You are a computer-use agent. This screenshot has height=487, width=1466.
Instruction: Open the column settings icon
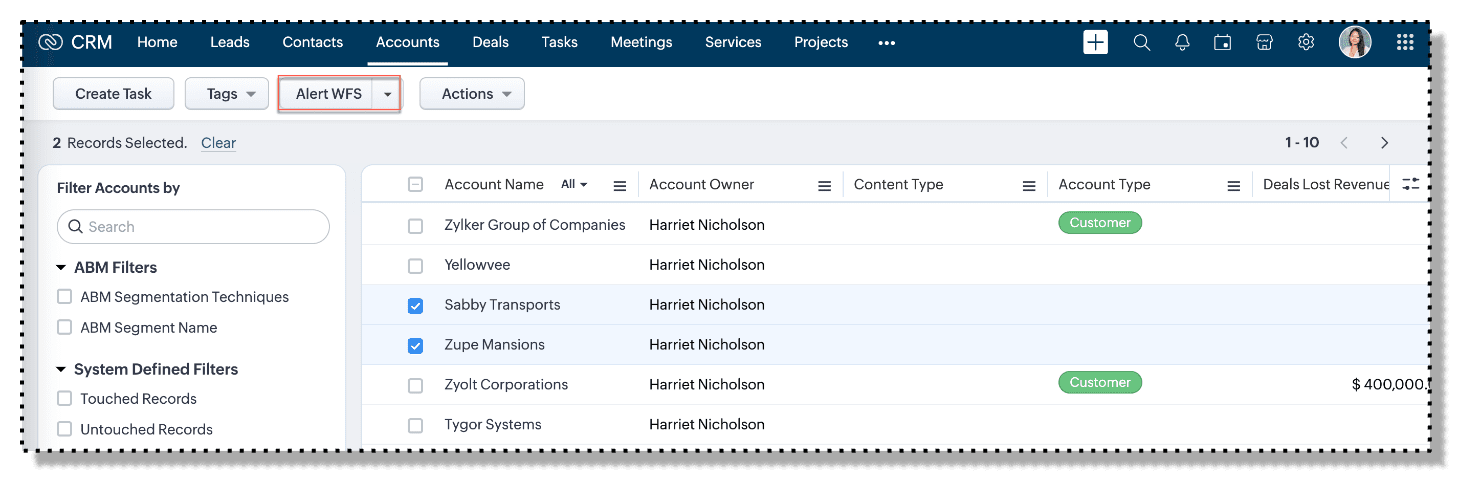[x=1410, y=184]
